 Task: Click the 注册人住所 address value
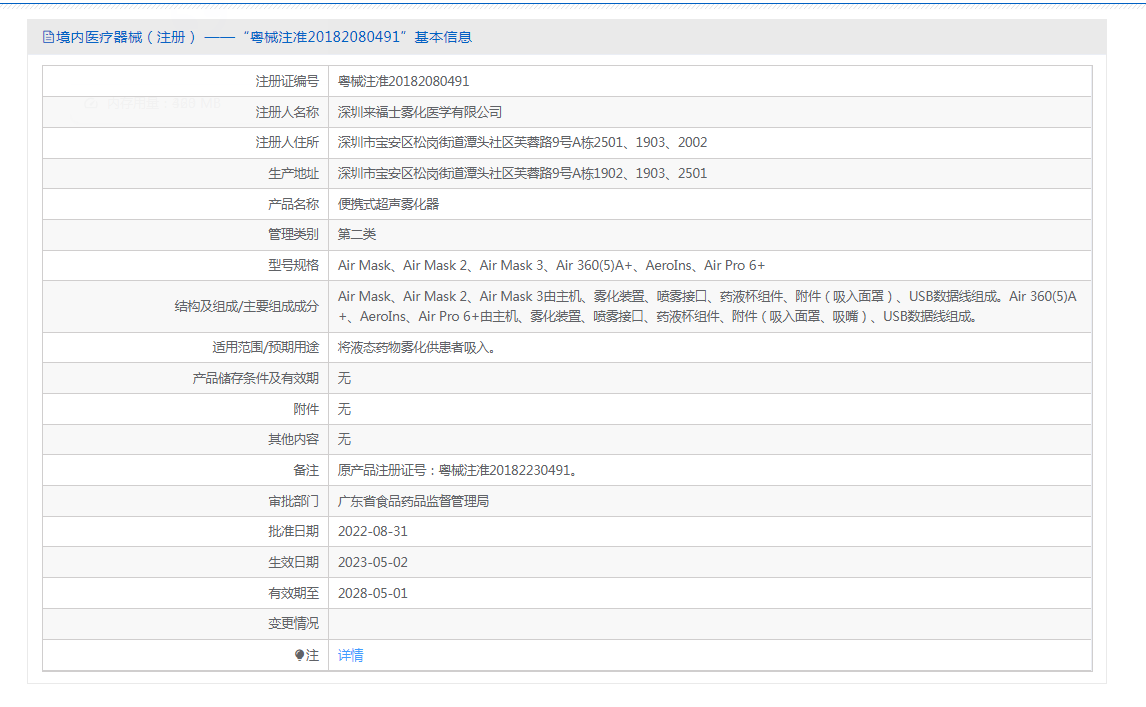point(522,143)
